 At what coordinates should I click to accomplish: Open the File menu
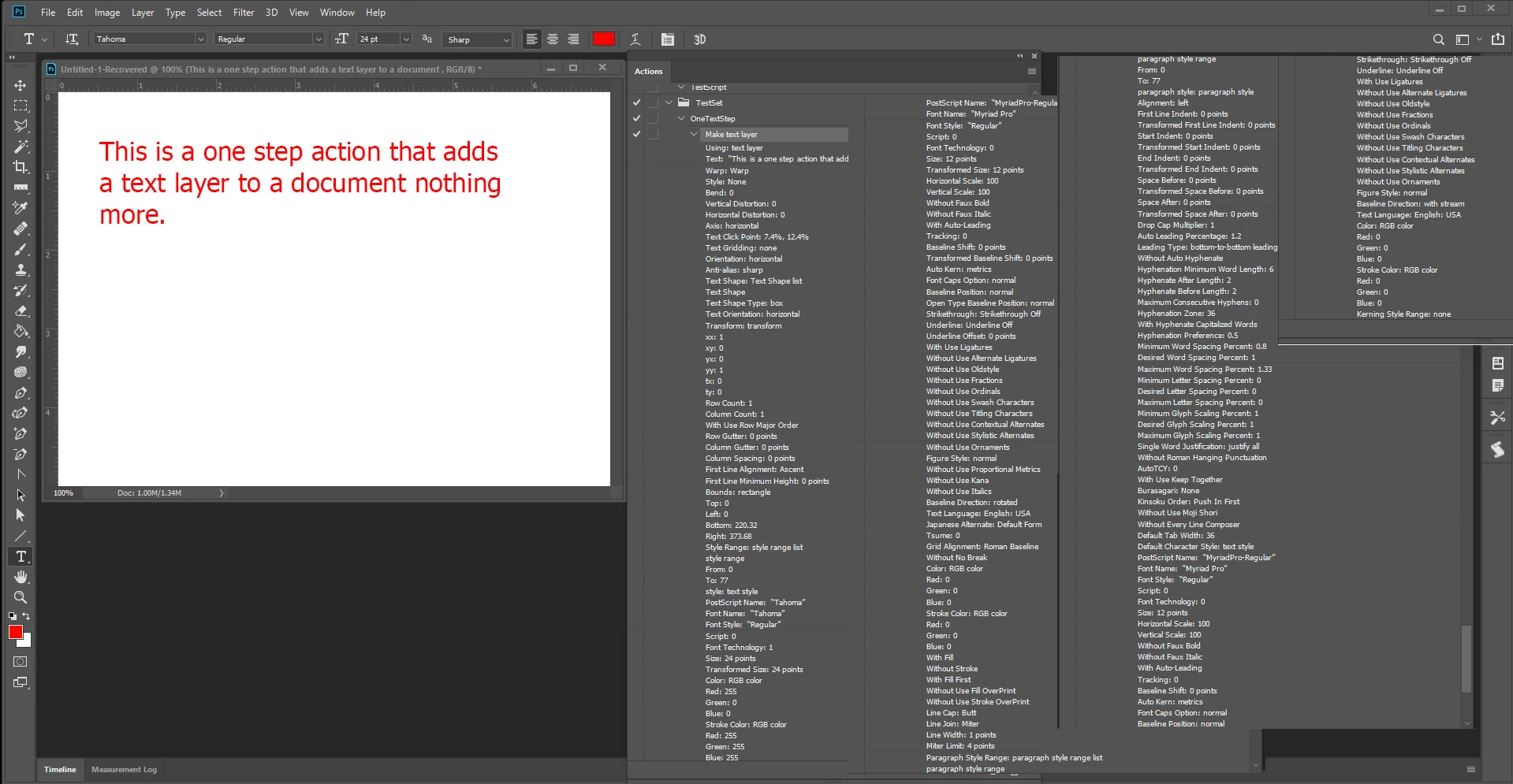tap(48, 13)
